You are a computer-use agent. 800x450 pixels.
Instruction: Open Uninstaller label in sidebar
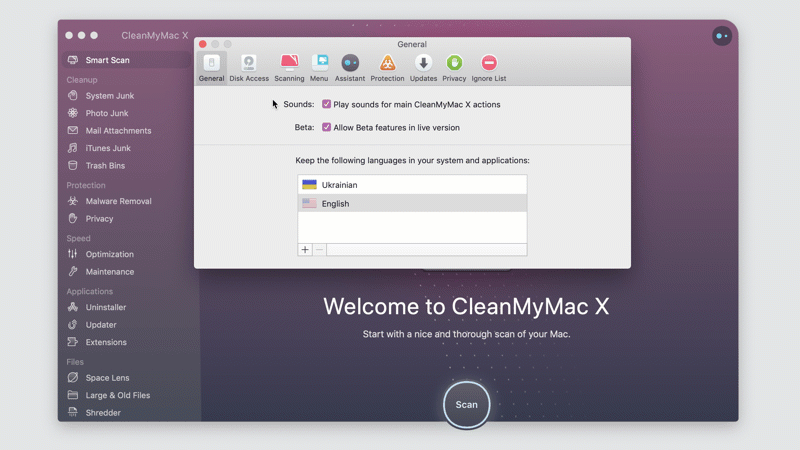[x=106, y=307]
